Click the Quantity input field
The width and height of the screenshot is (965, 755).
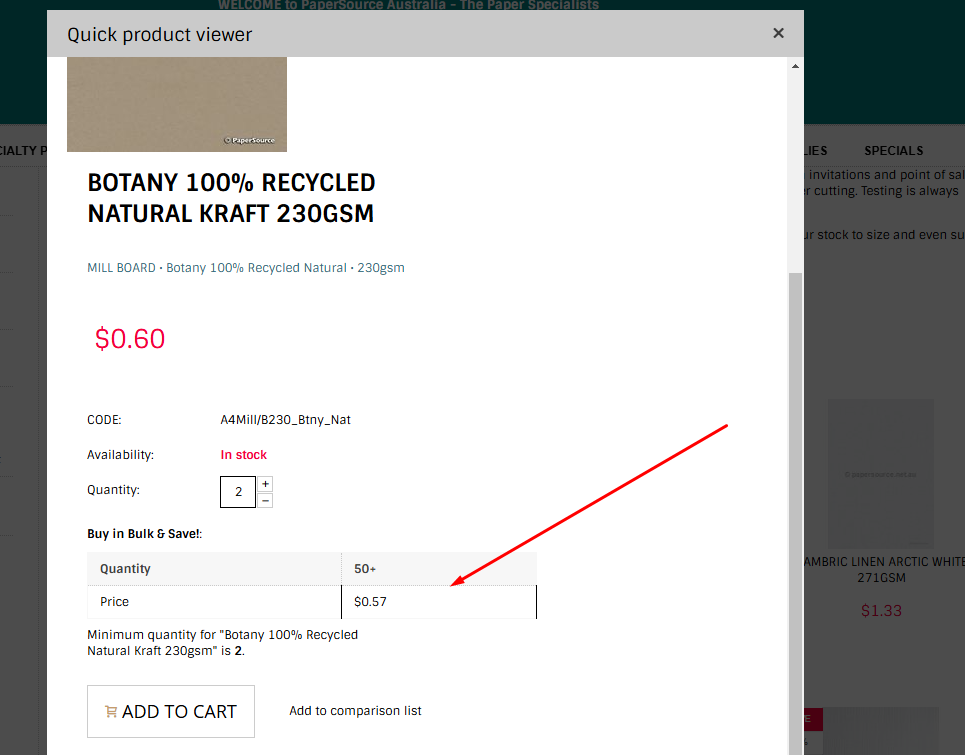click(x=238, y=492)
